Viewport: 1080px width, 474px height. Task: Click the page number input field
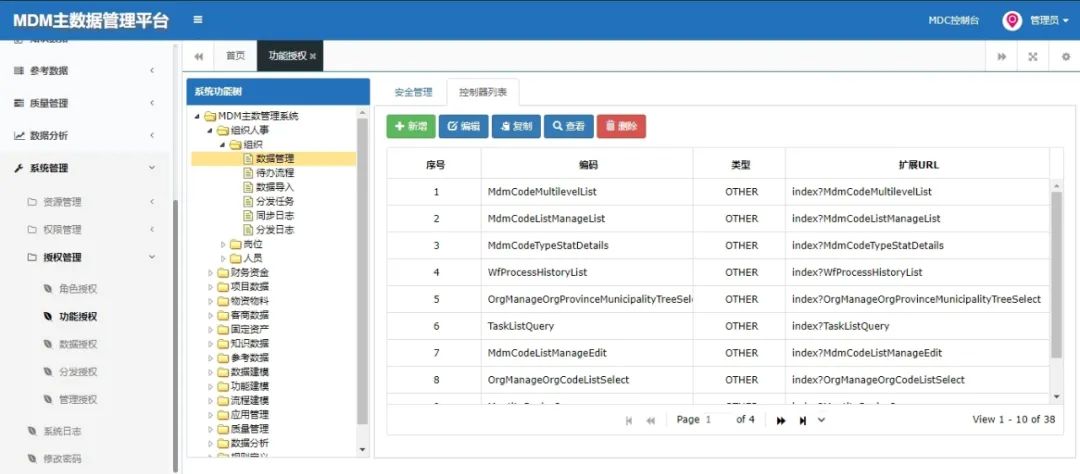click(x=717, y=420)
